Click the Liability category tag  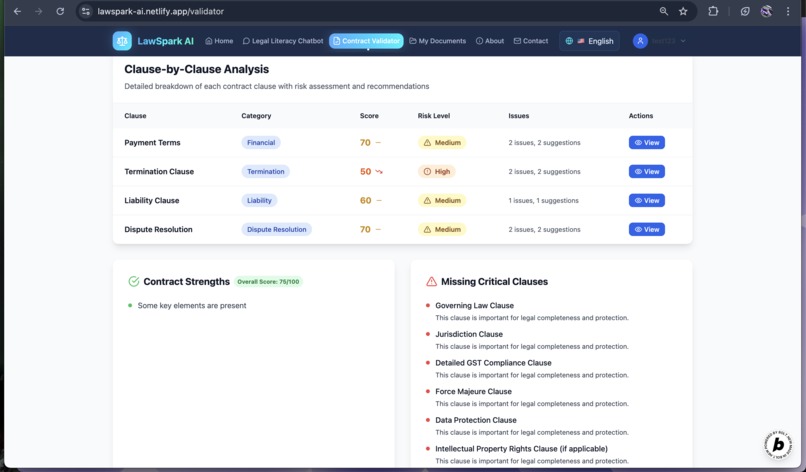click(x=259, y=201)
